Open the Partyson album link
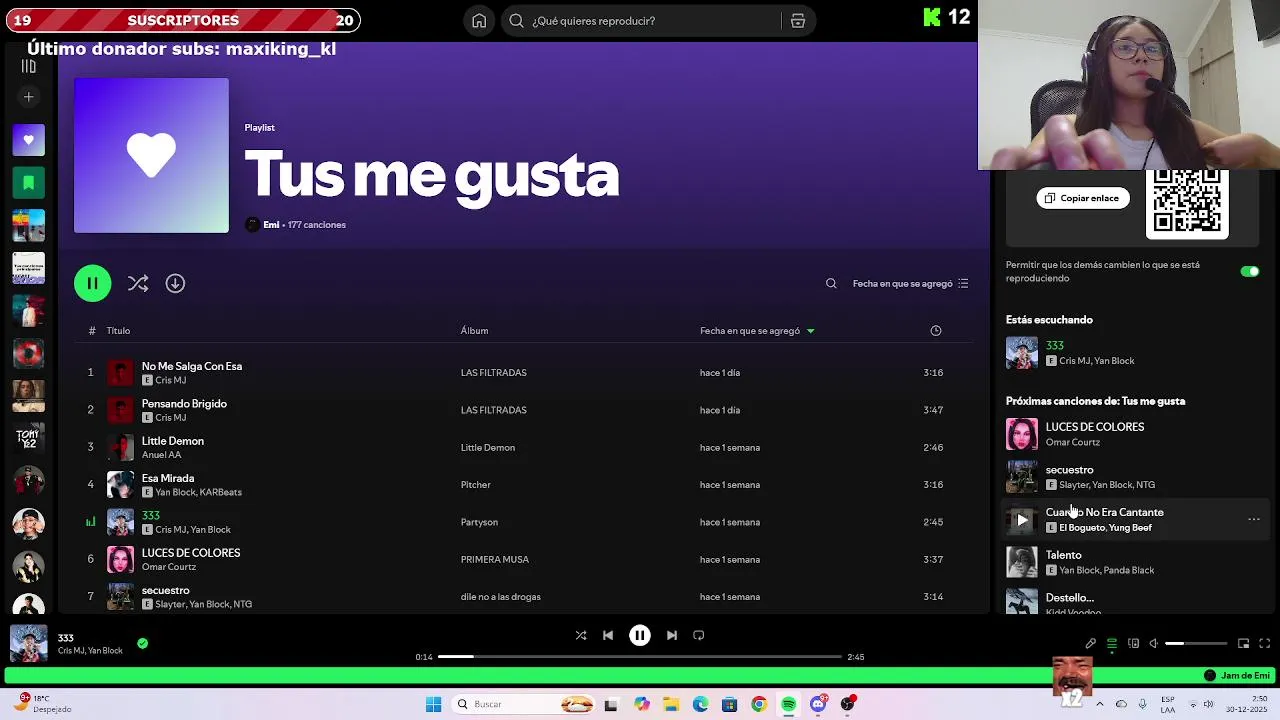Image resolution: width=1280 pixels, height=720 pixels. point(479,522)
